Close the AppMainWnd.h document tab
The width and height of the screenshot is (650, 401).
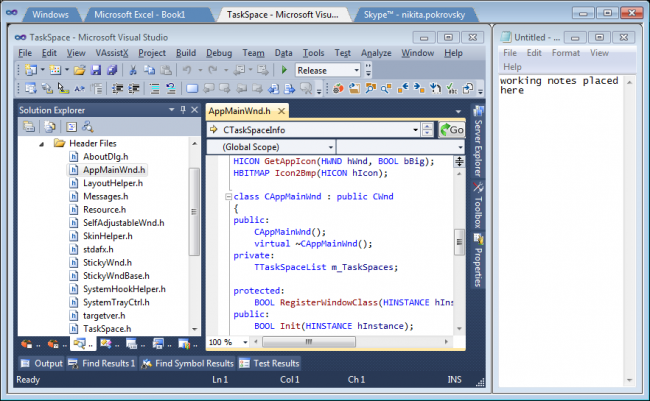281,111
